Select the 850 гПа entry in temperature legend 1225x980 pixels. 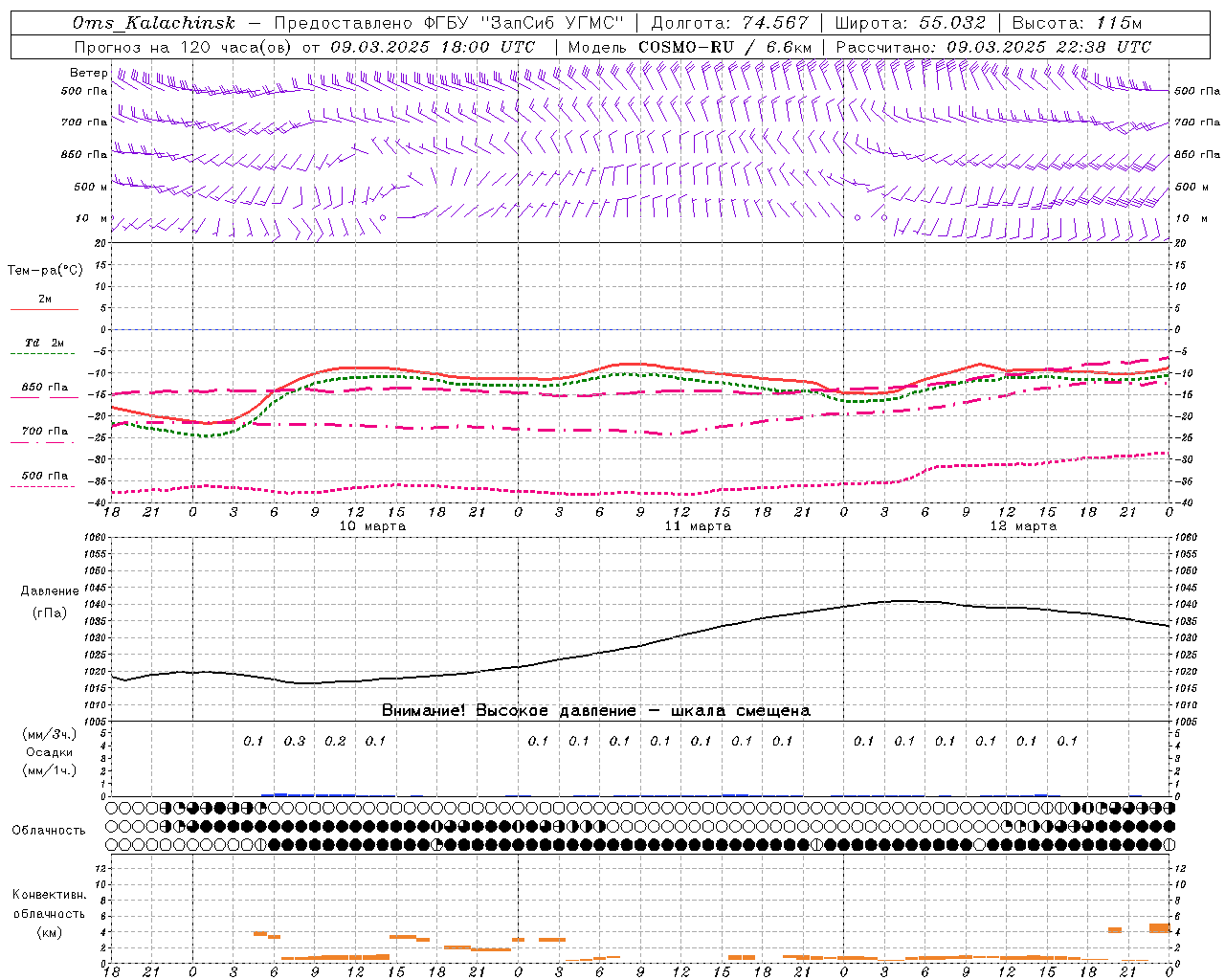point(45,388)
